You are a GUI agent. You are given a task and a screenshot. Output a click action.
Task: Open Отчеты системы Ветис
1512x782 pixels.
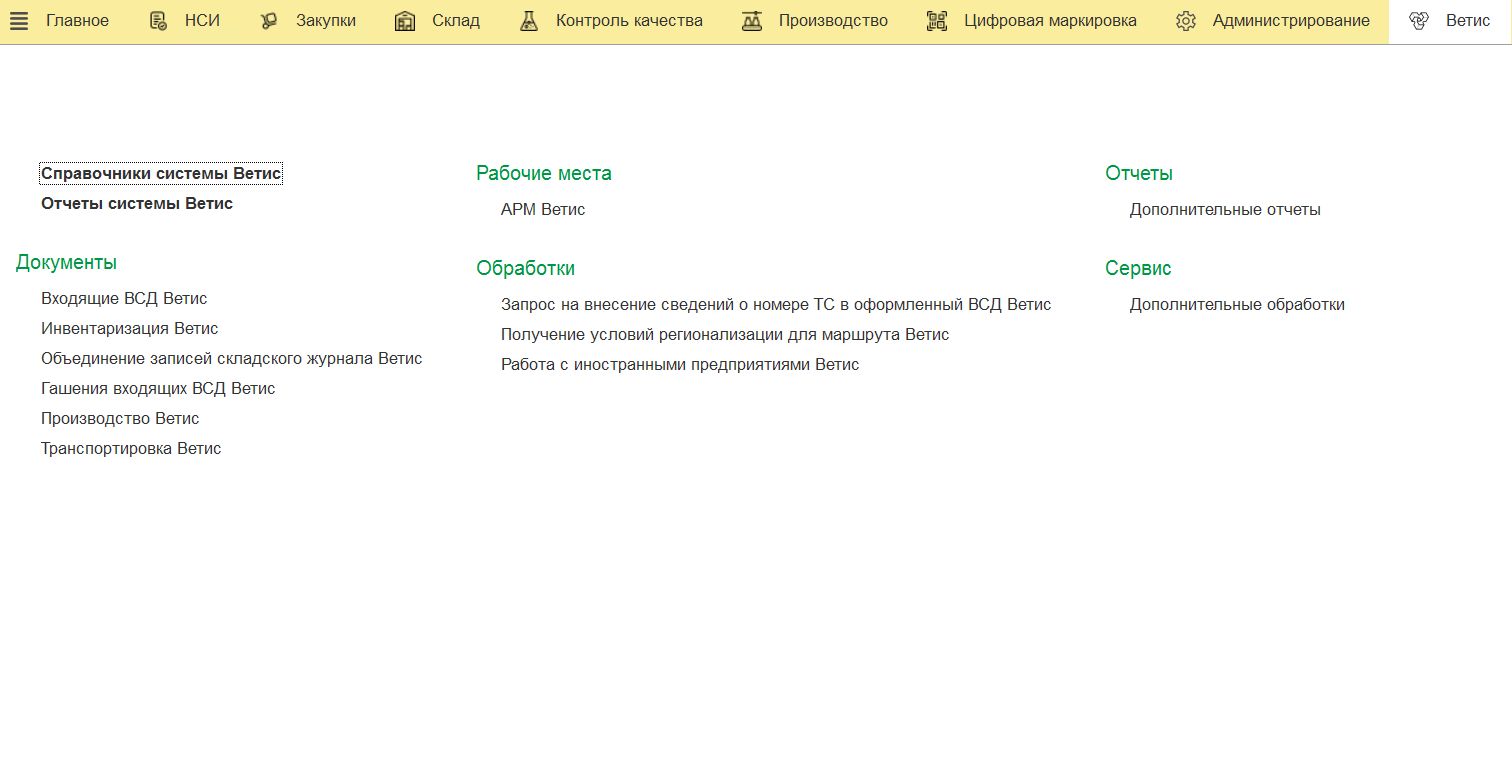(x=137, y=204)
